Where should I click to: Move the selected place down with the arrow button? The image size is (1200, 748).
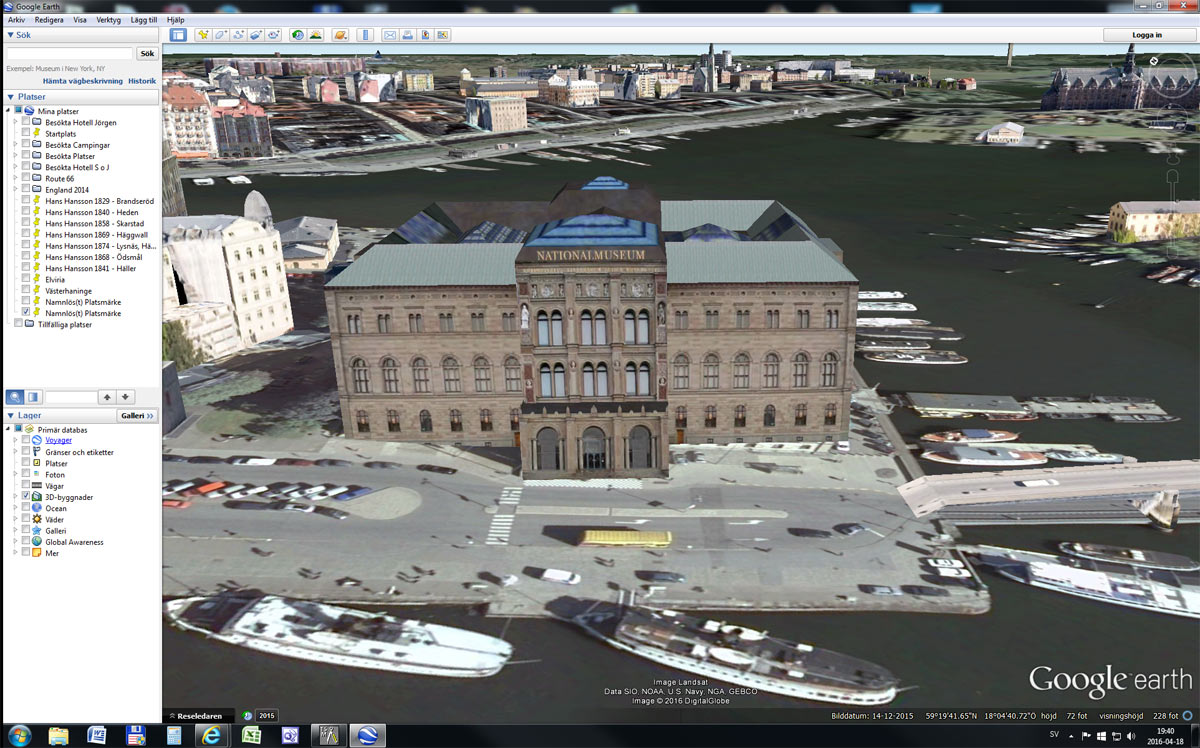pos(125,397)
